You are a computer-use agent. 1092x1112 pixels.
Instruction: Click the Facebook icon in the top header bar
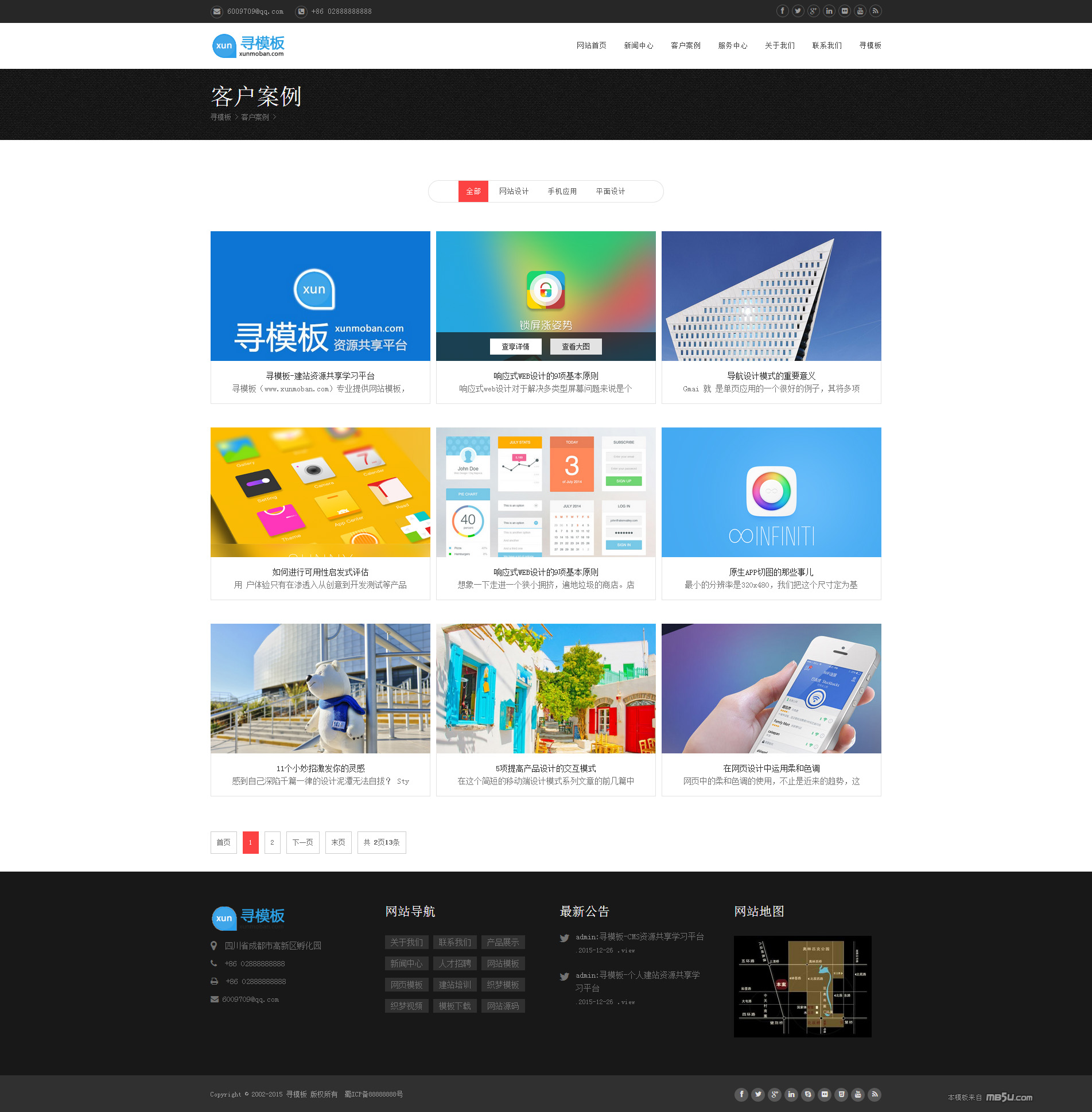click(x=782, y=11)
